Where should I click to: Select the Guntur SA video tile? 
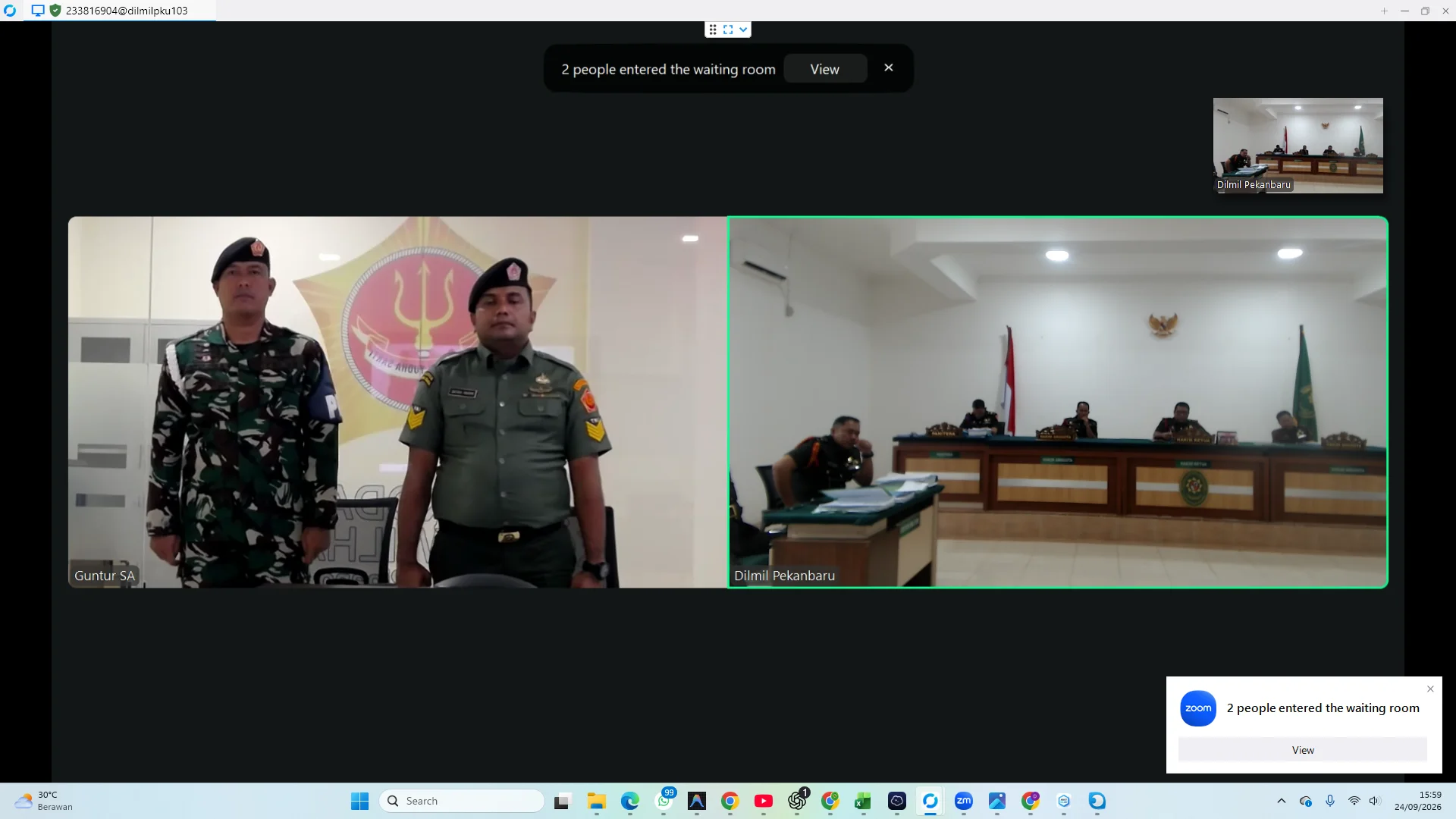point(397,402)
